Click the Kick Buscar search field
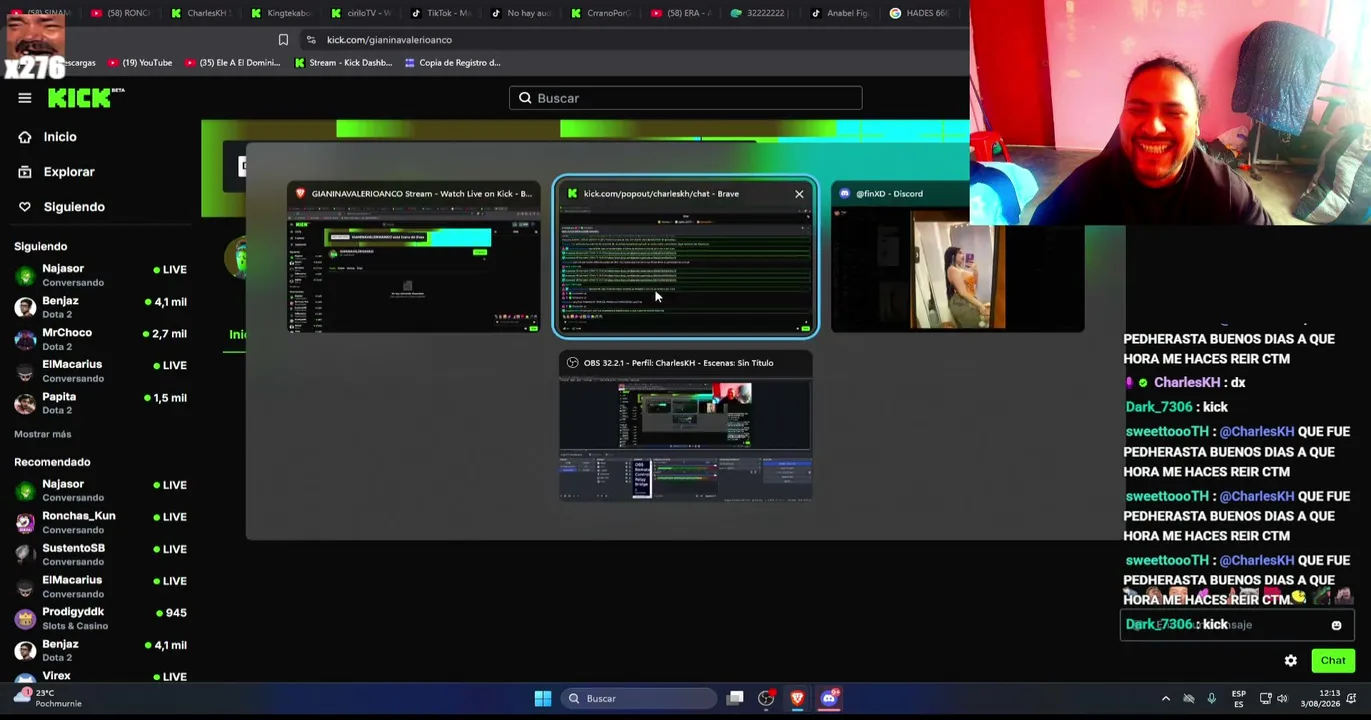The height and width of the screenshot is (720, 1371). tap(685, 98)
